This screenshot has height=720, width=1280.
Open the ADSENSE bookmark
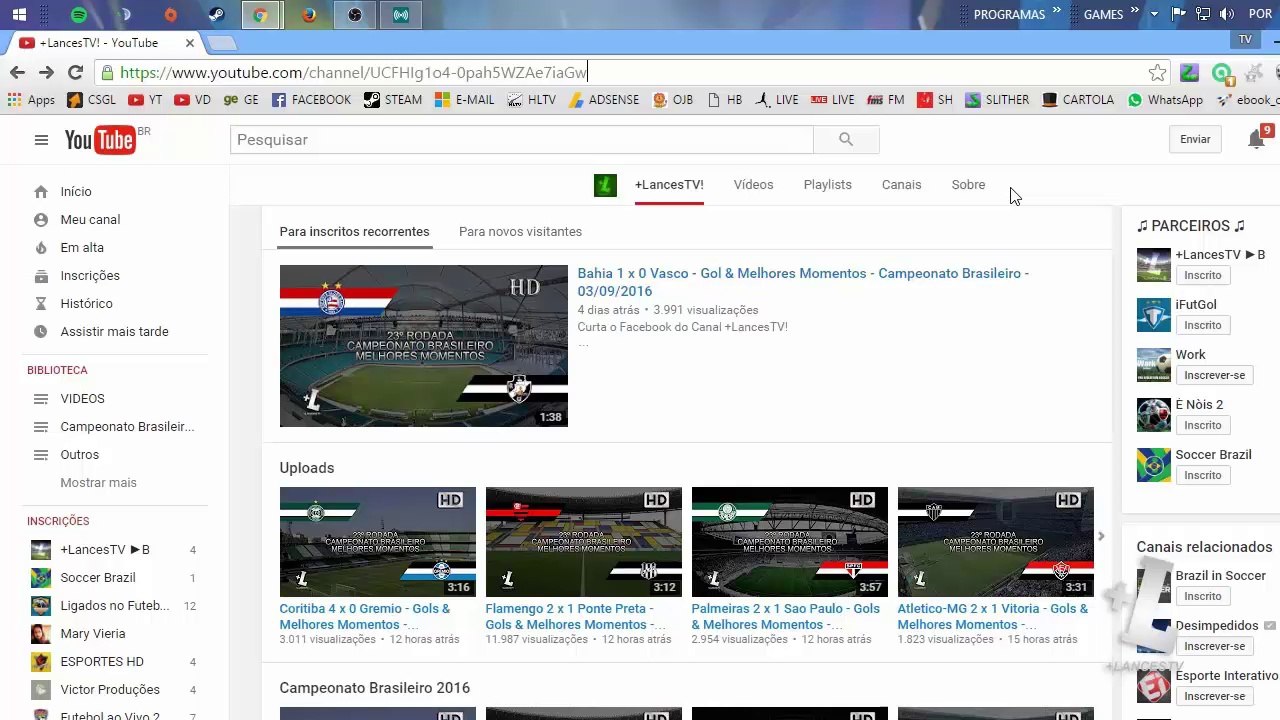tap(604, 100)
